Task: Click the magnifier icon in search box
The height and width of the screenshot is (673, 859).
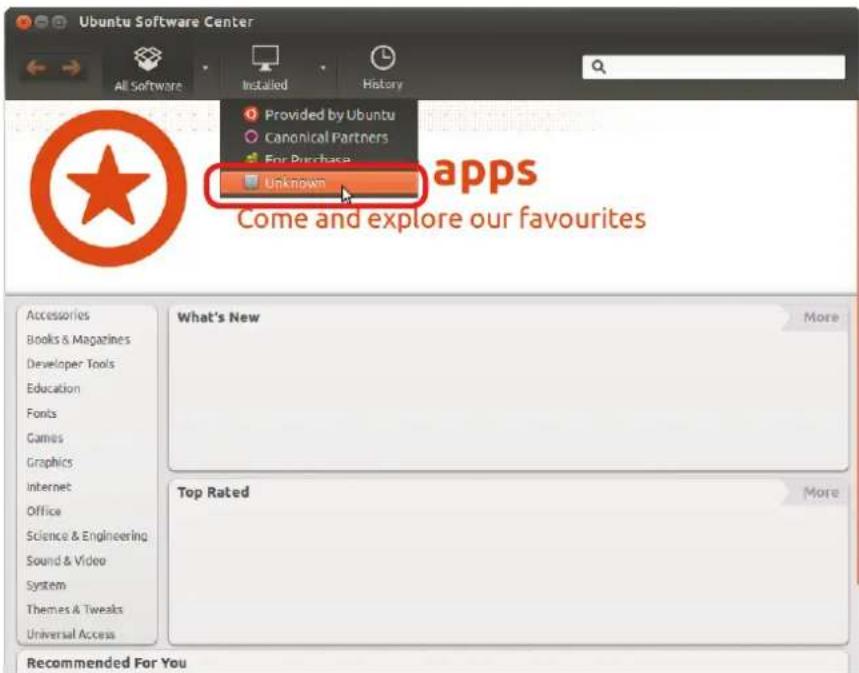Action: [x=598, y=67]
